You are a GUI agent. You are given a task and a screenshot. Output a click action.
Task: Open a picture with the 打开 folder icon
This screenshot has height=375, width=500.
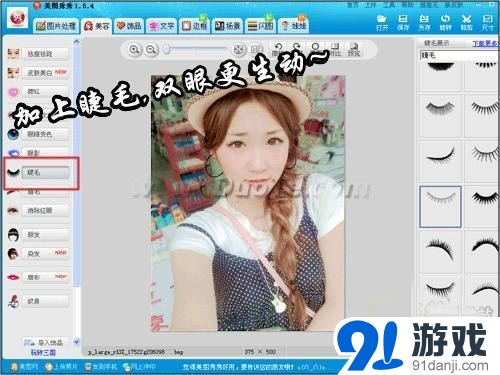pyautogui.click(x=382, y=22)
